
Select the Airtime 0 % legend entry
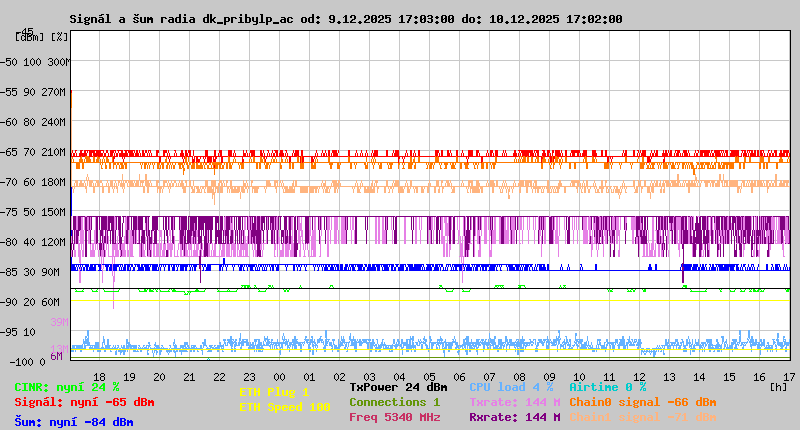point(607,387)
